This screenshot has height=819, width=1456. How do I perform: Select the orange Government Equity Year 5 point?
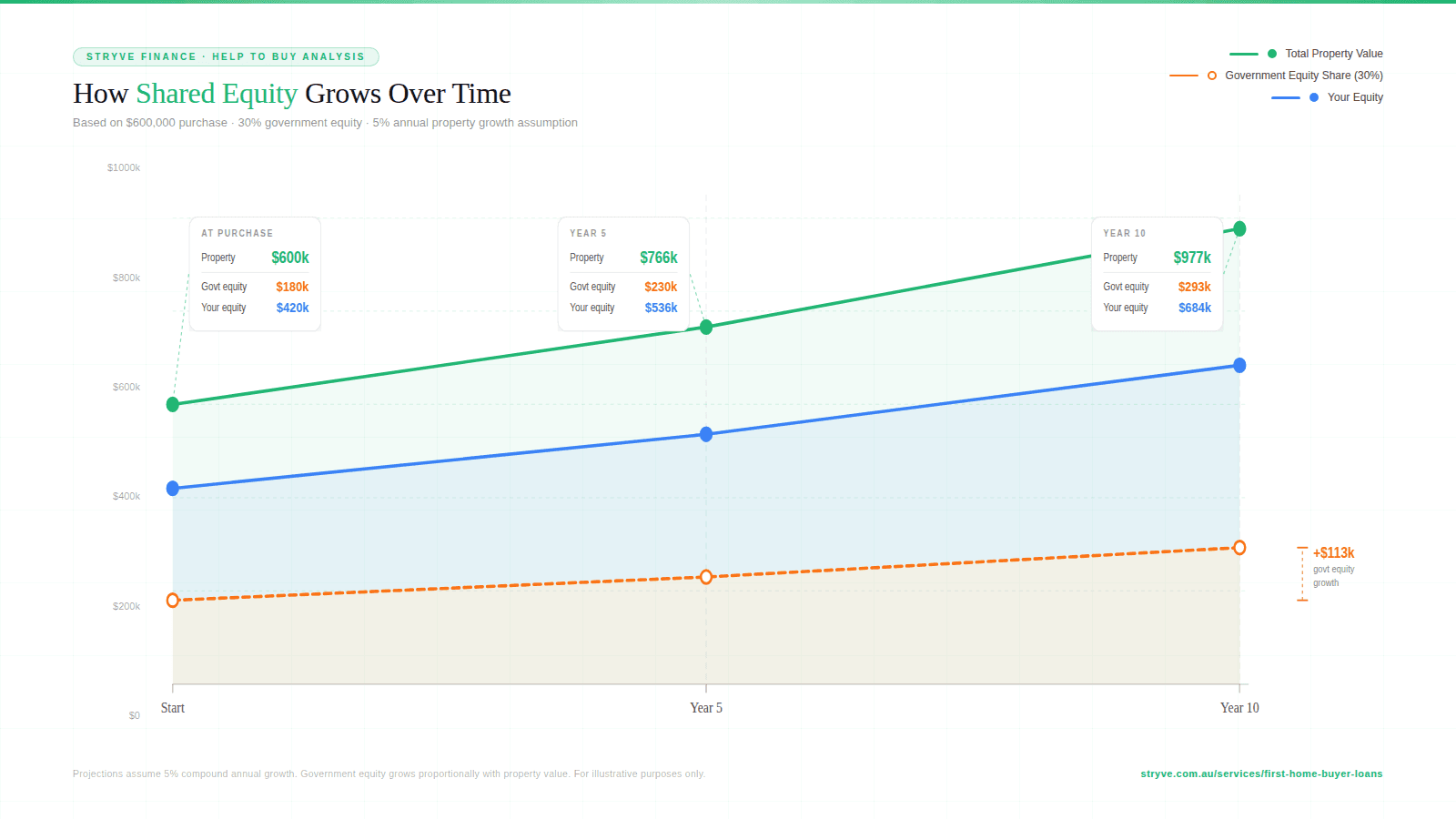[x=706, y=577]
